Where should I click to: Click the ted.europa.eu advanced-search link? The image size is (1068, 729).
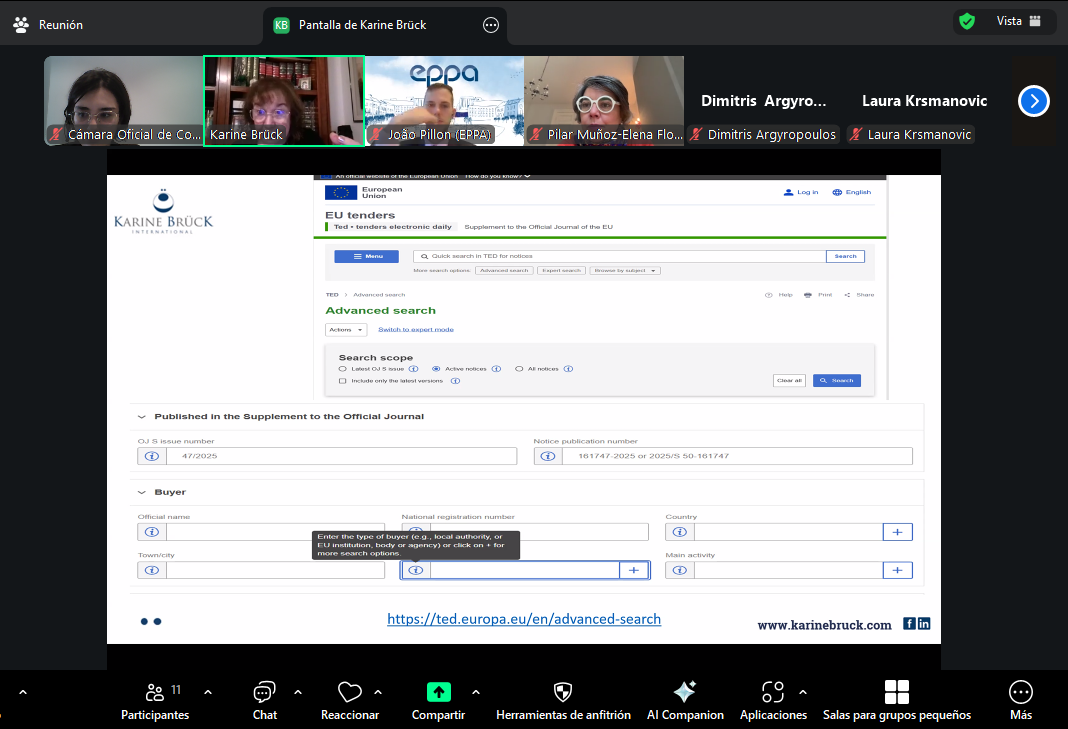coord(524,619)
